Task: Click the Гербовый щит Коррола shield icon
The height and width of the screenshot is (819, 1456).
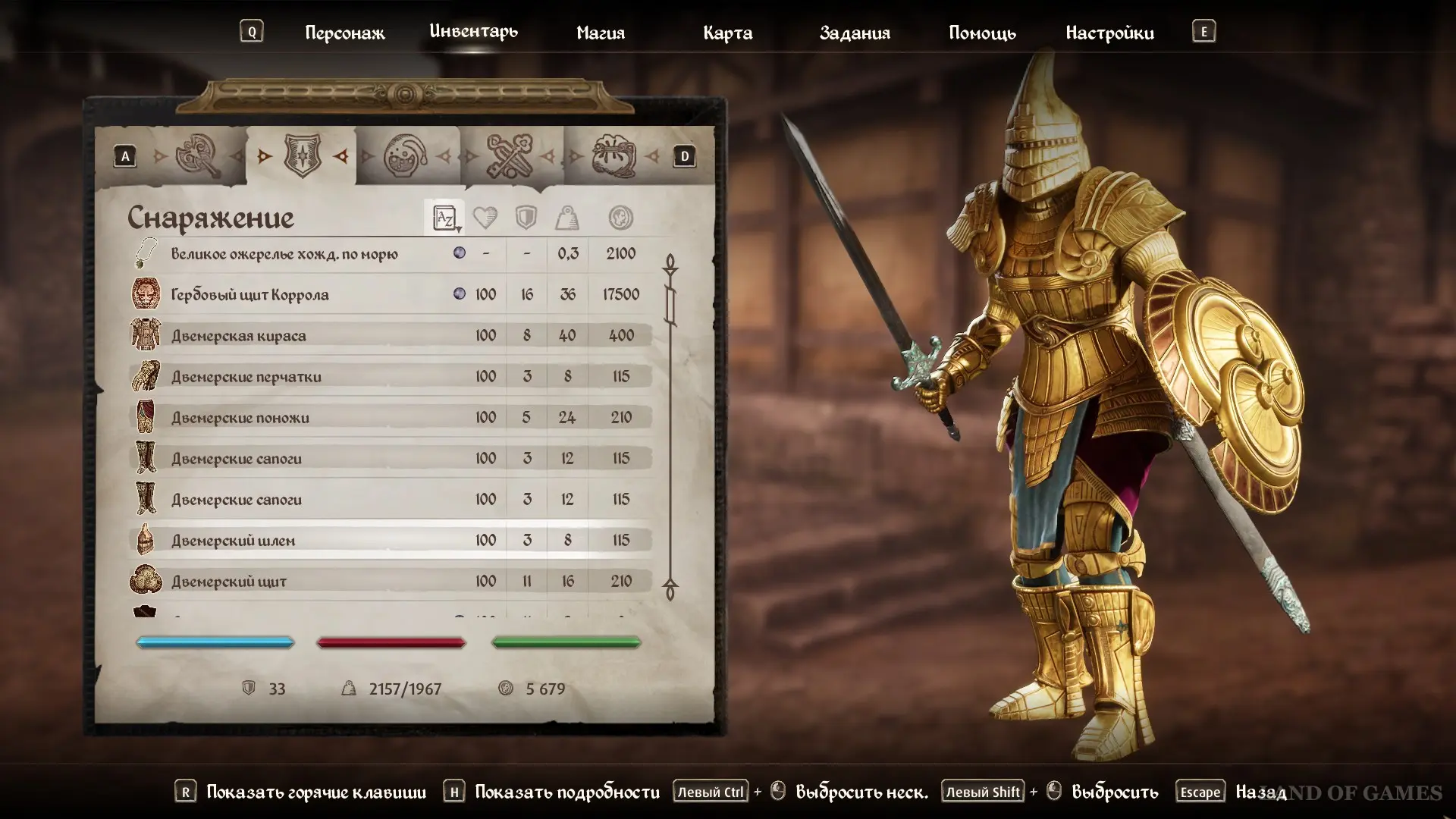Action: click(x=146, y=294)
